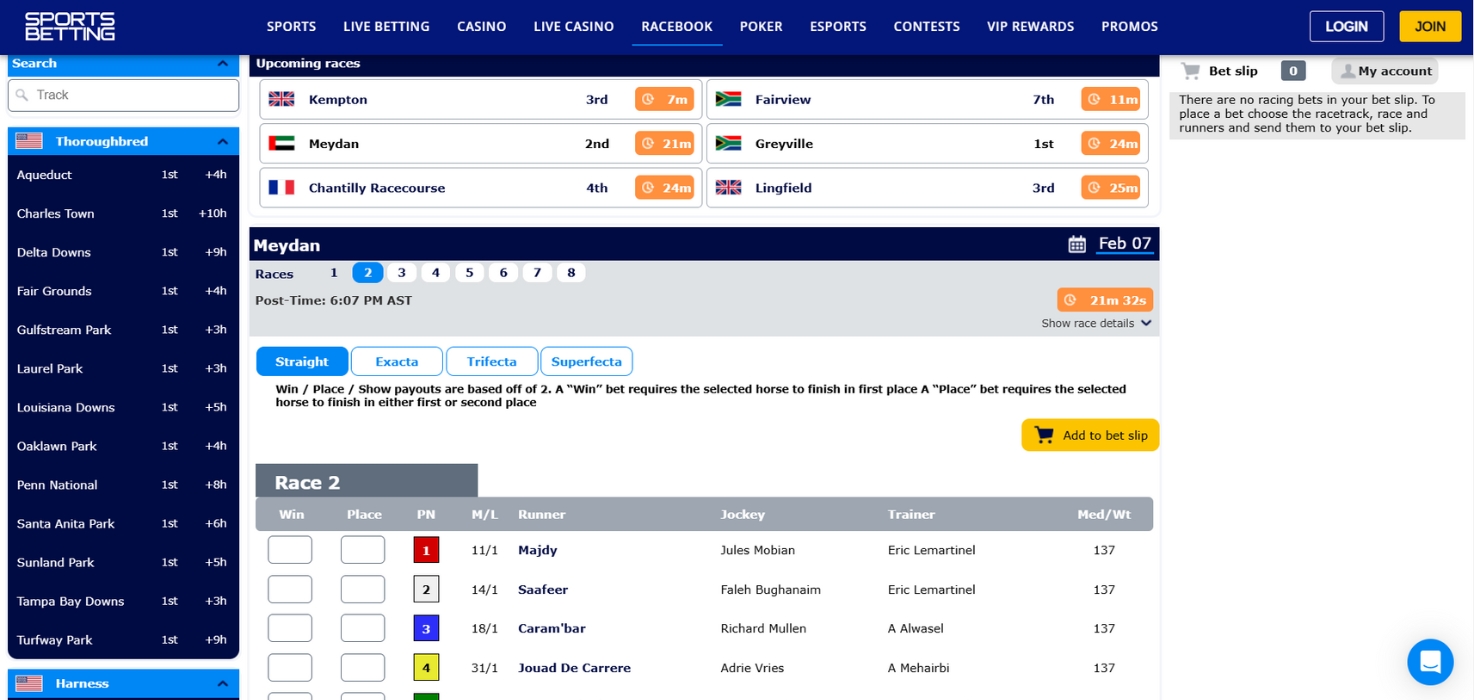Viewport: 1474px width, 700px height.
Task: Open the live chat bubble icon
Action: tap(1430, 662)
